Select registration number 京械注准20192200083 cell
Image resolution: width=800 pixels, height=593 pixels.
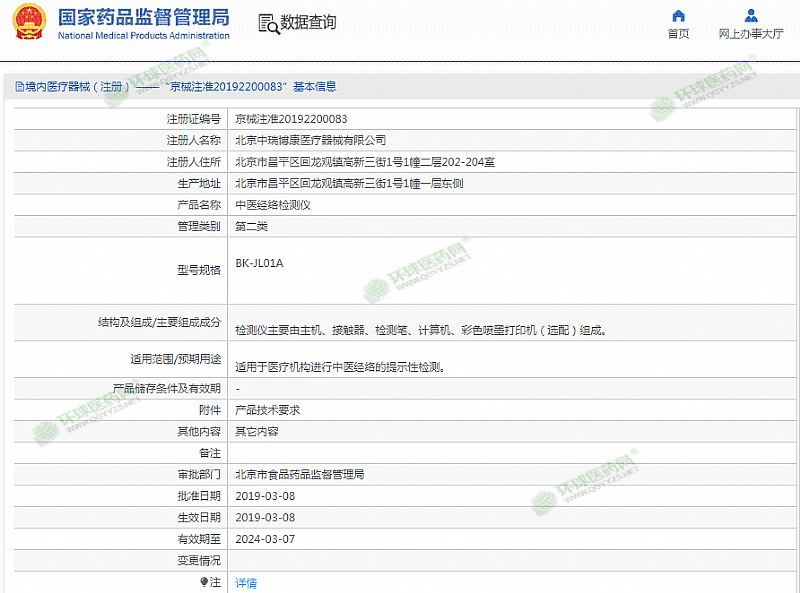(291, 119)
